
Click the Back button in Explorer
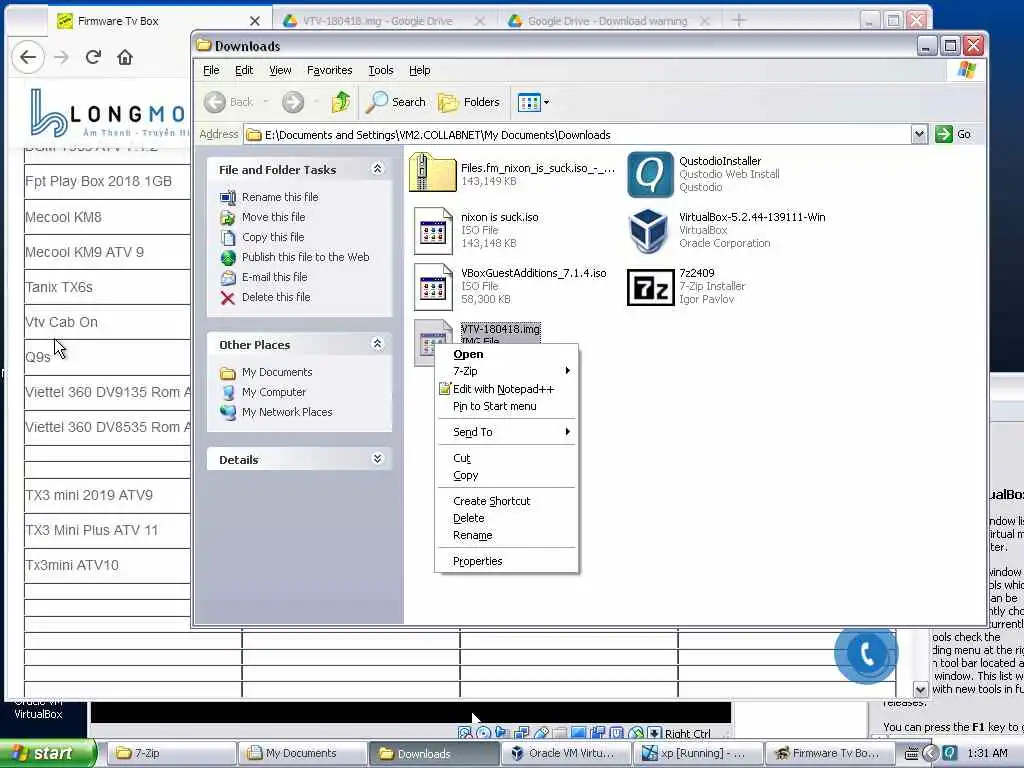coord(229,102)
